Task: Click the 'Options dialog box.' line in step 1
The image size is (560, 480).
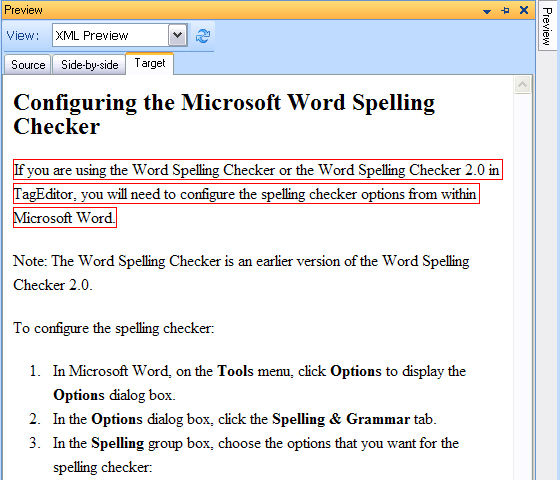Action: coord(114,395)
